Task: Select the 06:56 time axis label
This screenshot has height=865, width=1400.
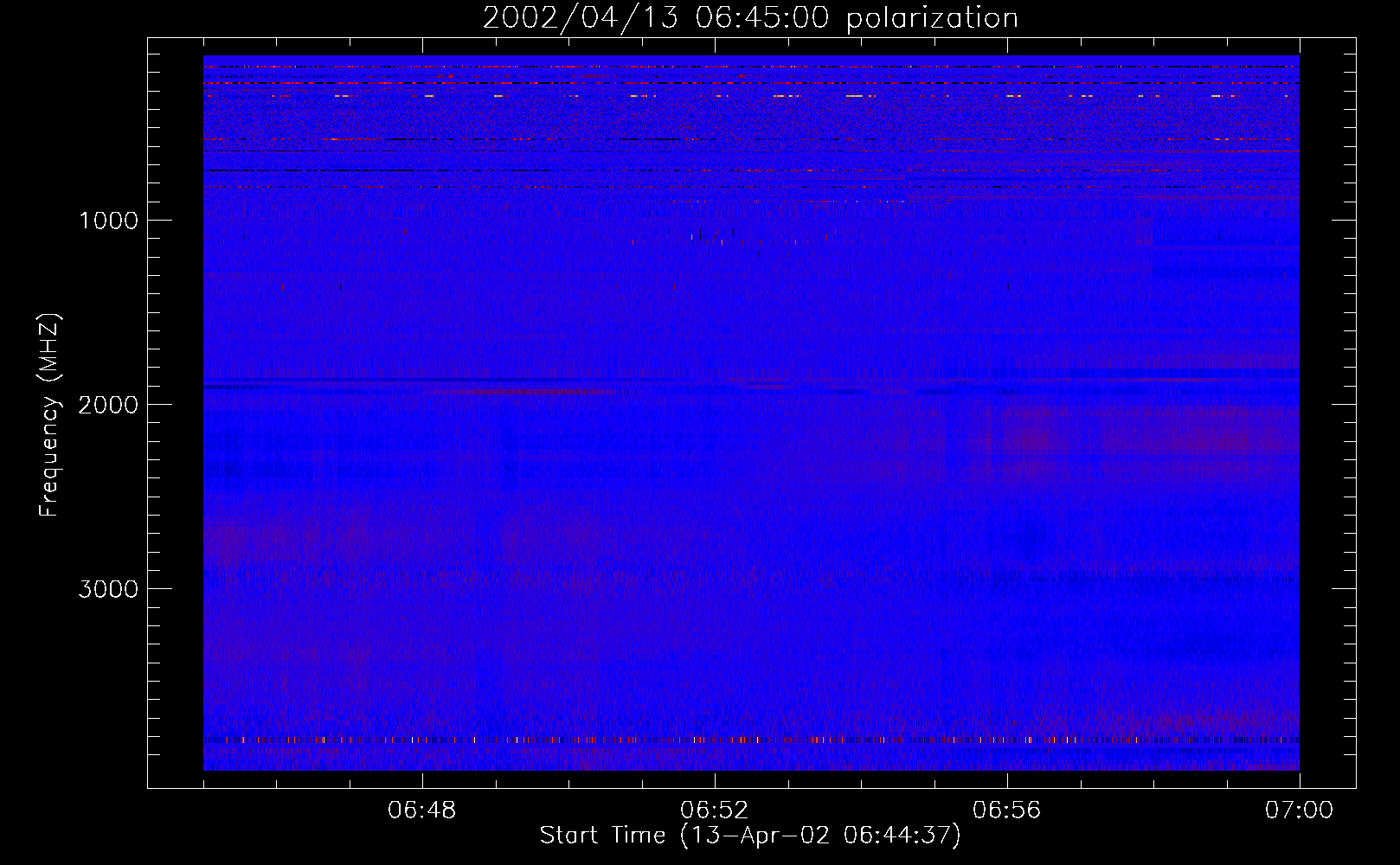Action: (x=1006, y=810)
